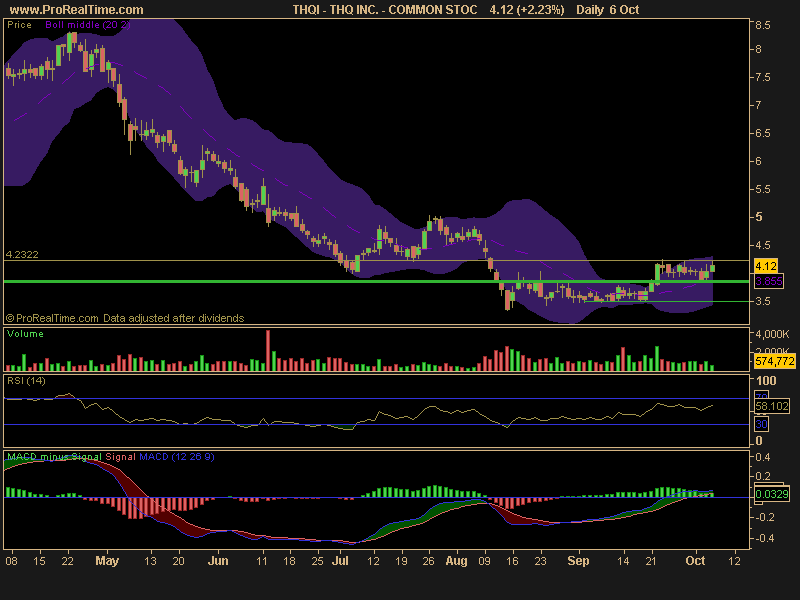The height and width of the screenshot is (600, 800).
Task: Click the 0.0329 MACD histogram value tag
Action: click(771, 494)
